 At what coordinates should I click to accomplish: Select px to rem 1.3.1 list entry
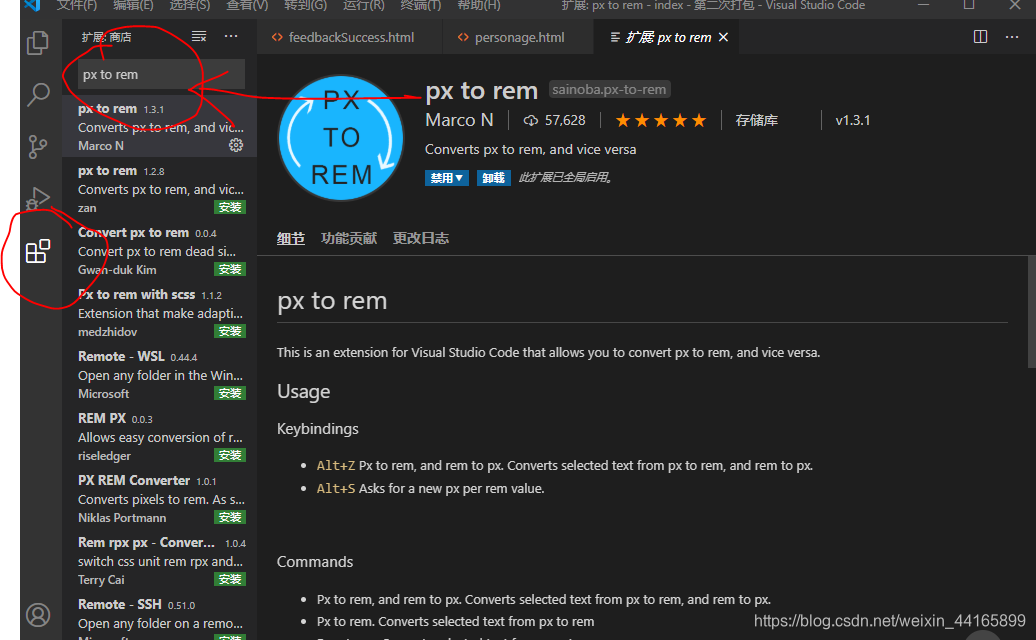(x=160, y=126)
